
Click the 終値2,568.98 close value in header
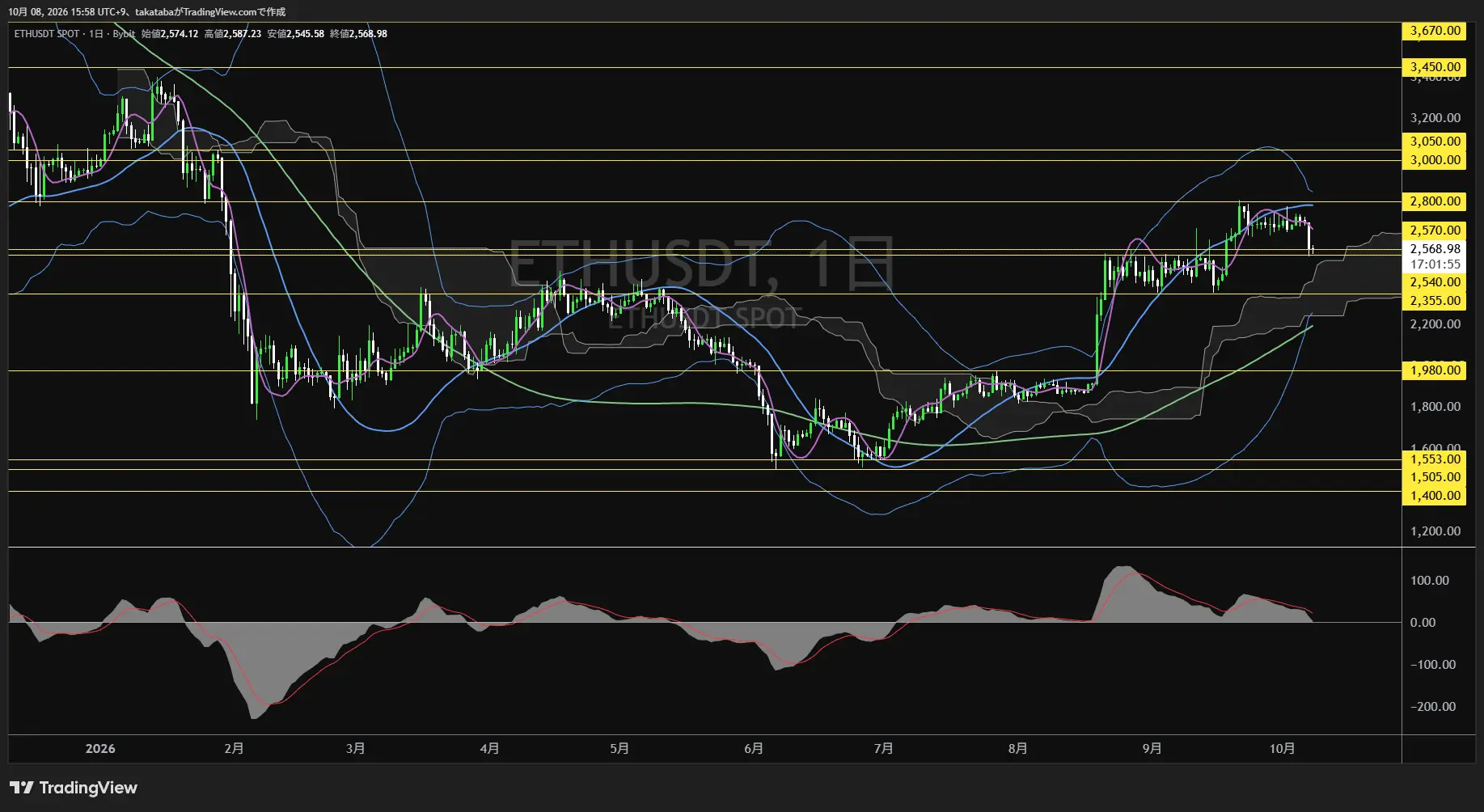pyautogui.click(x=359, y=34)
